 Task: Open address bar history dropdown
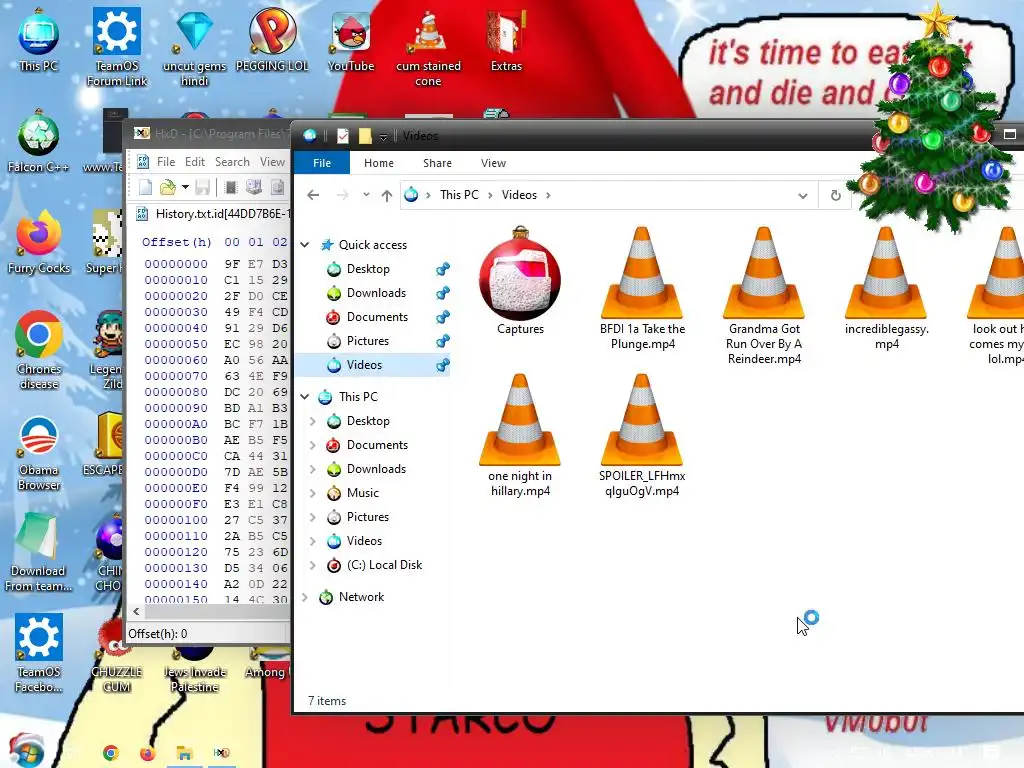coord(803,195)
